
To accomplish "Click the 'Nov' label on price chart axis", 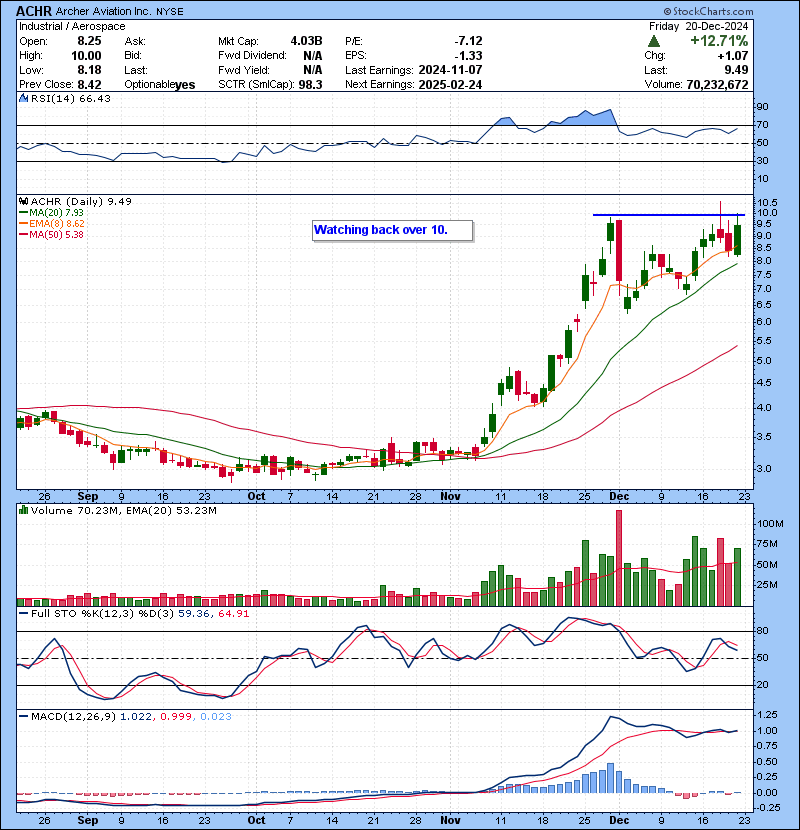I will (x=451, y=497).
